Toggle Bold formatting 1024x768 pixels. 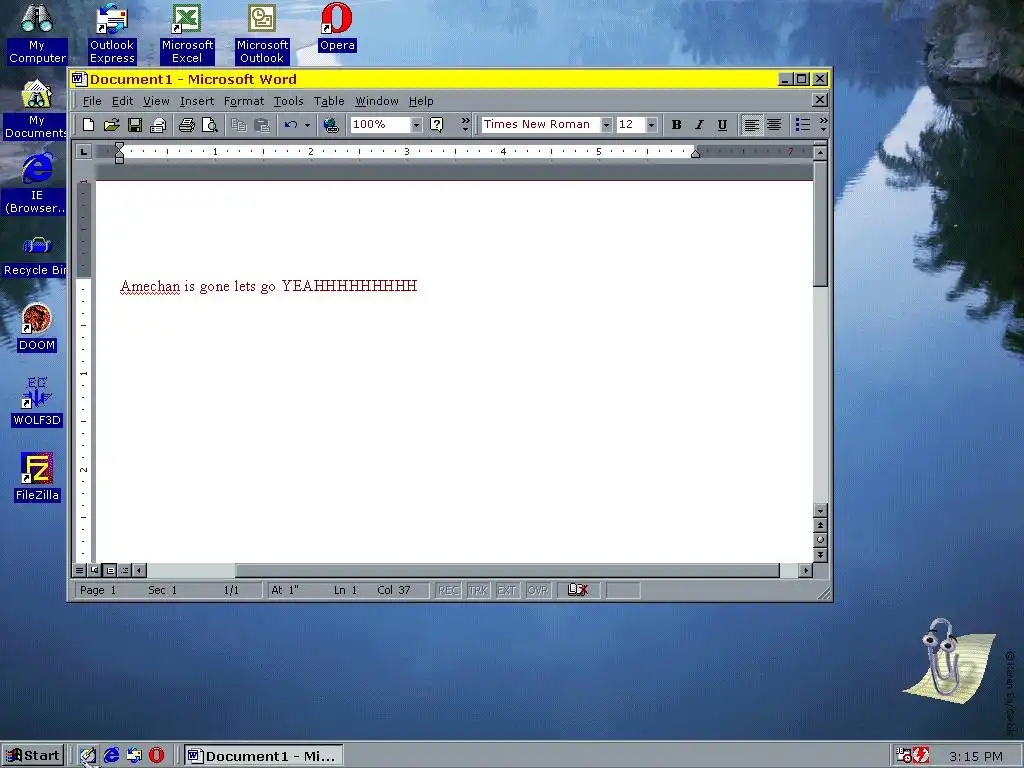click(677, 125)
